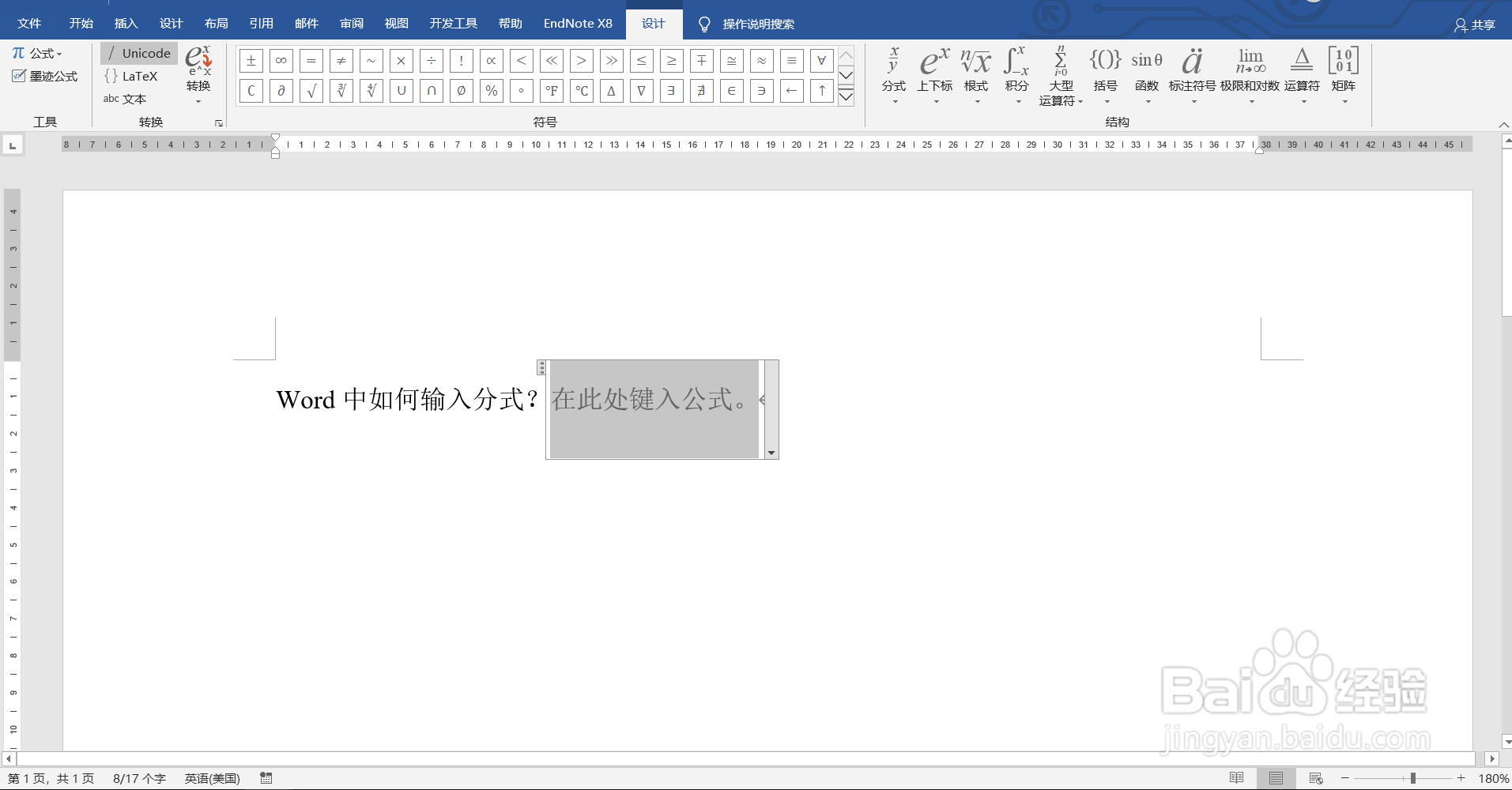1512x790 pixels.
Task: Open the 括号 bracket gallery
Action: 1105,74
